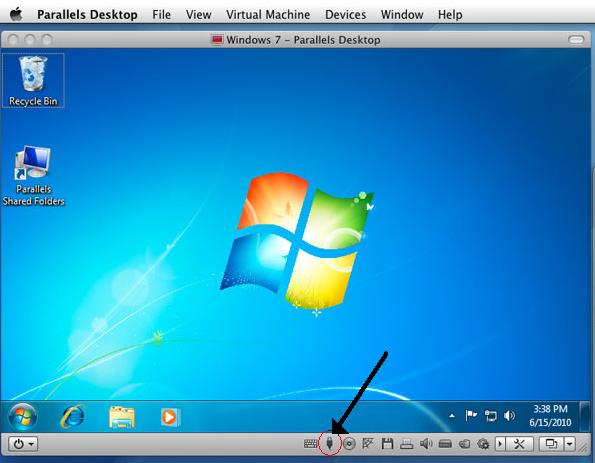Screen dimensions: 595x463
Task: Open the Apple menu
Action: pyautogui.click(x=16, y=14)
